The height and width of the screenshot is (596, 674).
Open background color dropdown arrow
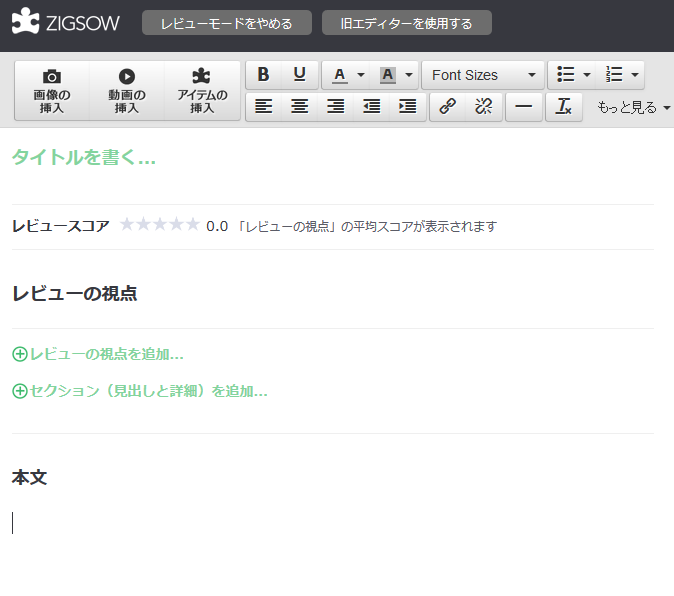point(409,75)
